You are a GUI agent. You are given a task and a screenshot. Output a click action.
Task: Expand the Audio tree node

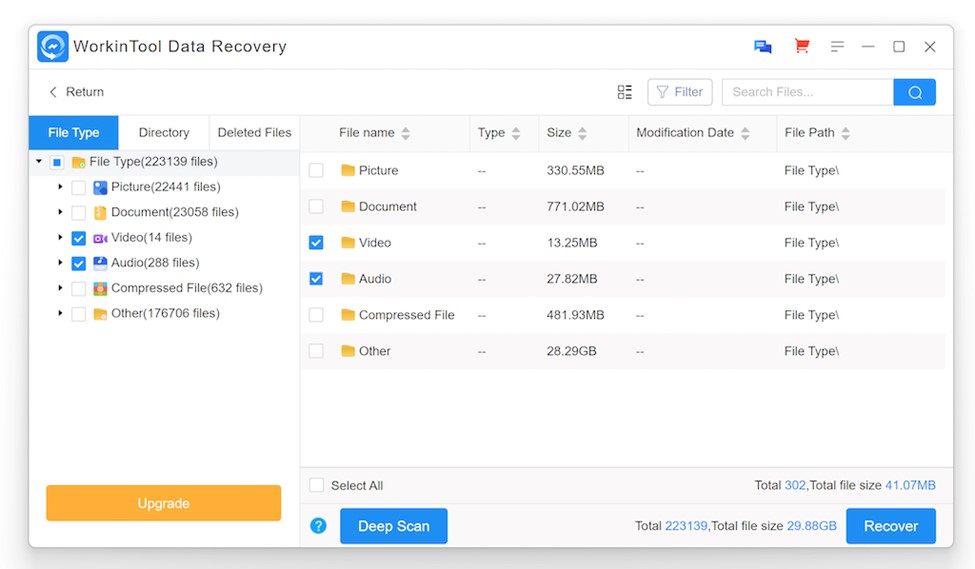point(60,262)
